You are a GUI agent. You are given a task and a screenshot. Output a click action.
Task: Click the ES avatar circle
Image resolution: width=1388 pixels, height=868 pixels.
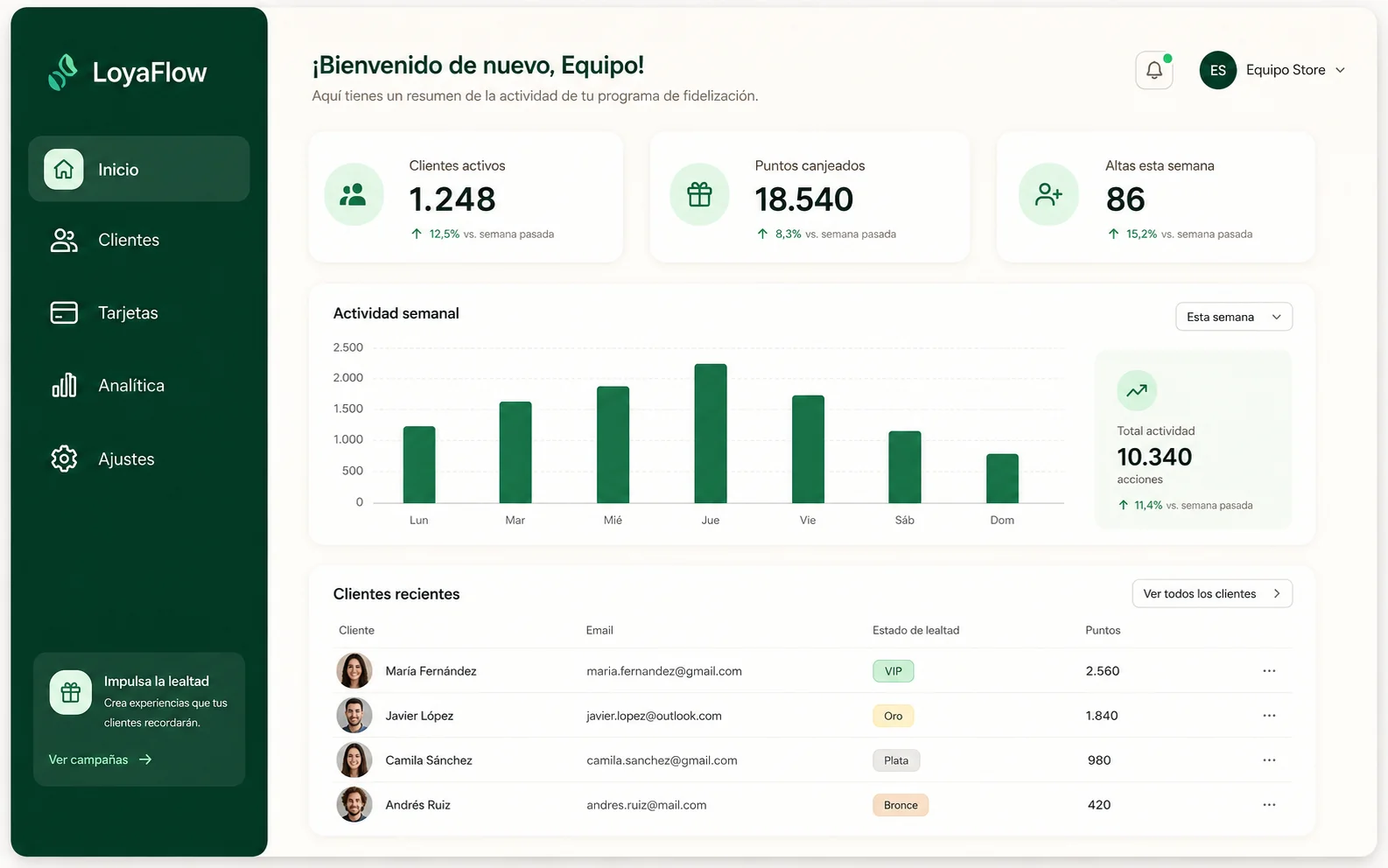1218,70
